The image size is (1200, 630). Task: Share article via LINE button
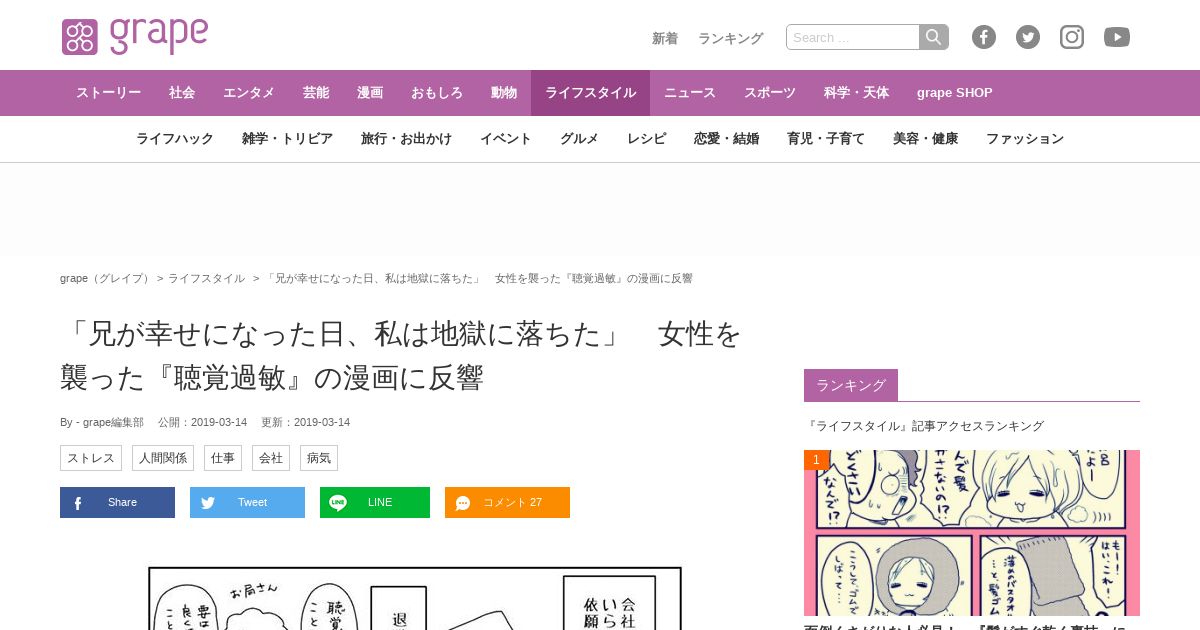(375, 502)
